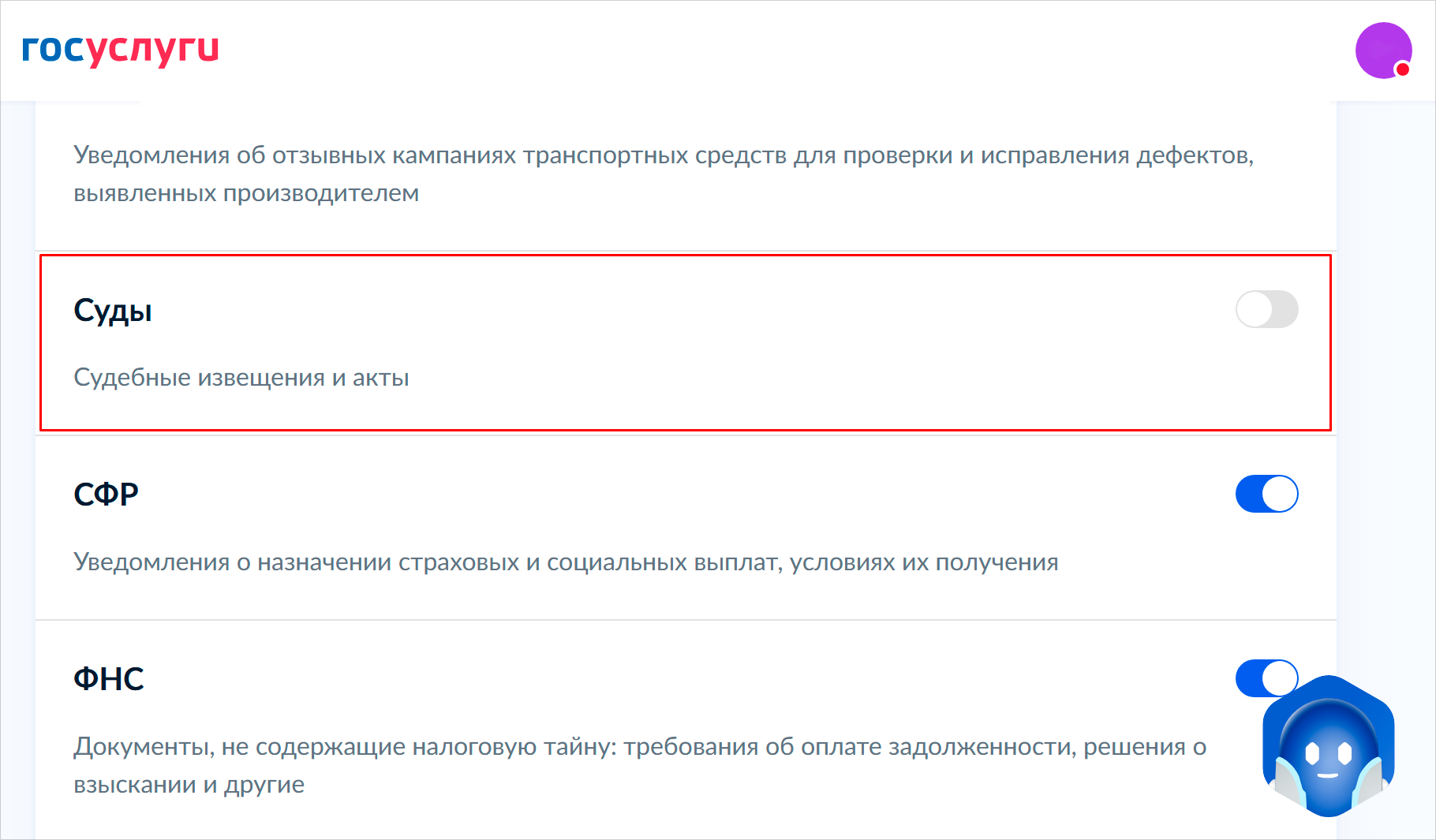Click the 'Судебные извещения и акты' description

(241, 378)
